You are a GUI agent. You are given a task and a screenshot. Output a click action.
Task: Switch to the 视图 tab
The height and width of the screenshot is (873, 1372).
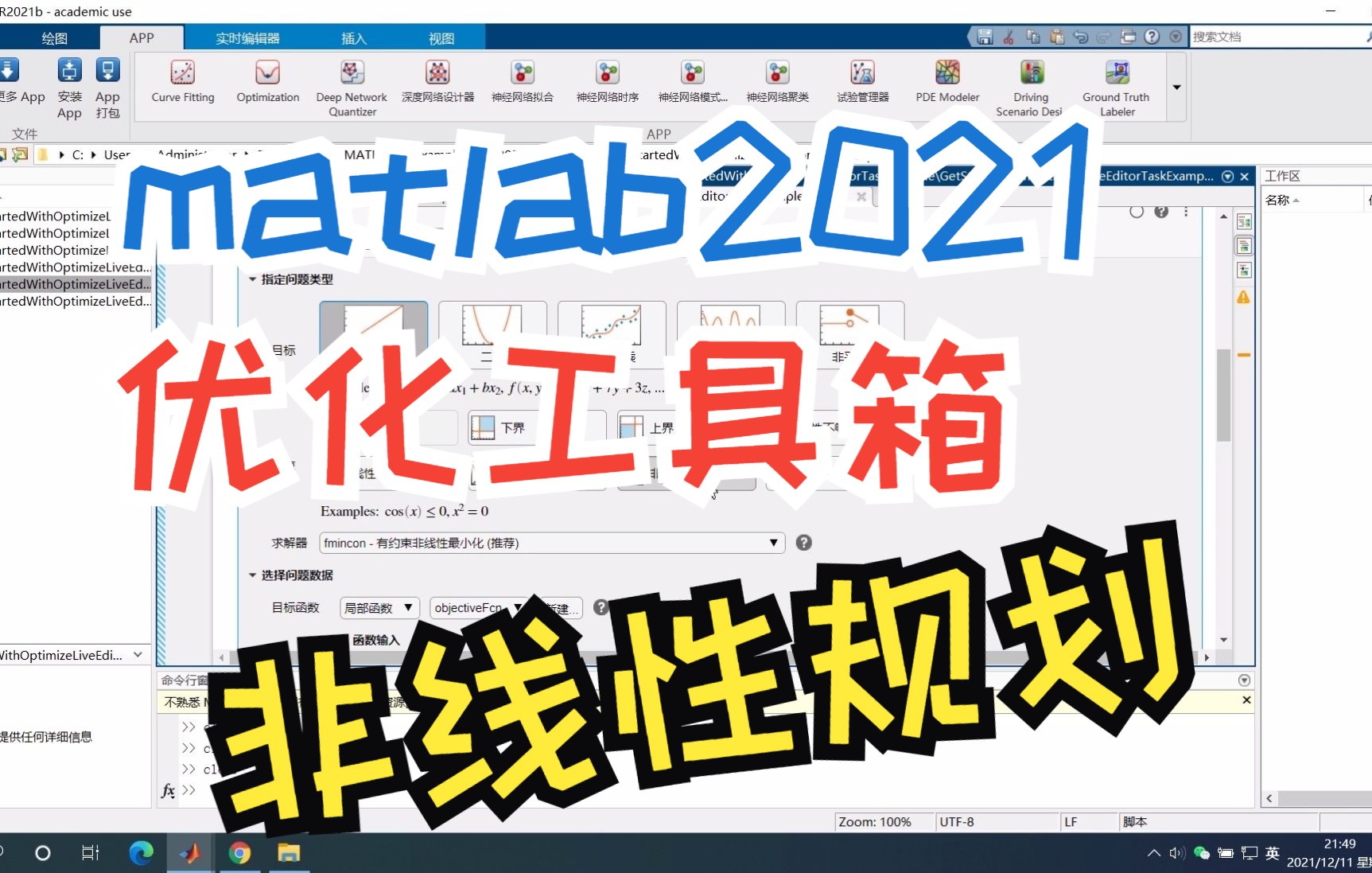[x=441, y=38]
